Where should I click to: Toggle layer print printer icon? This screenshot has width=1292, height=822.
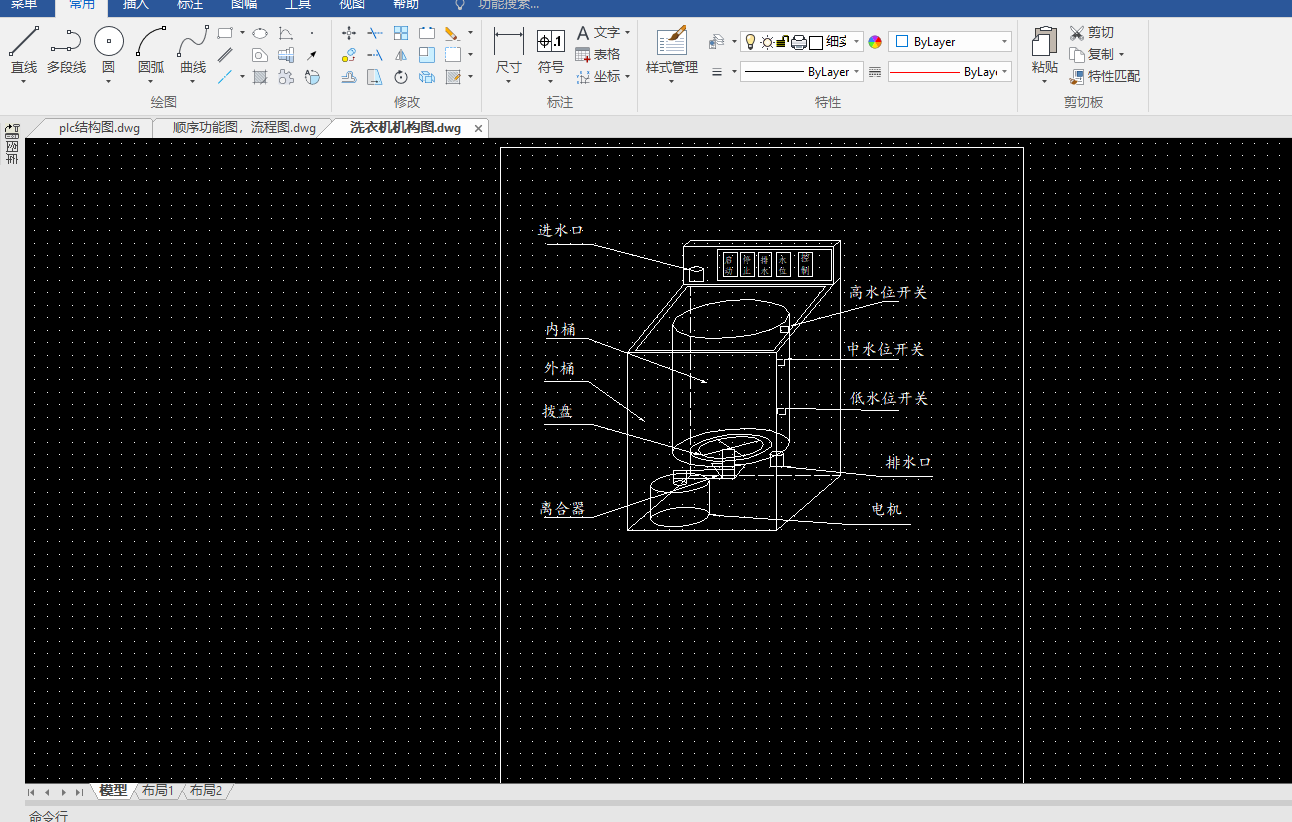point(799,42)
